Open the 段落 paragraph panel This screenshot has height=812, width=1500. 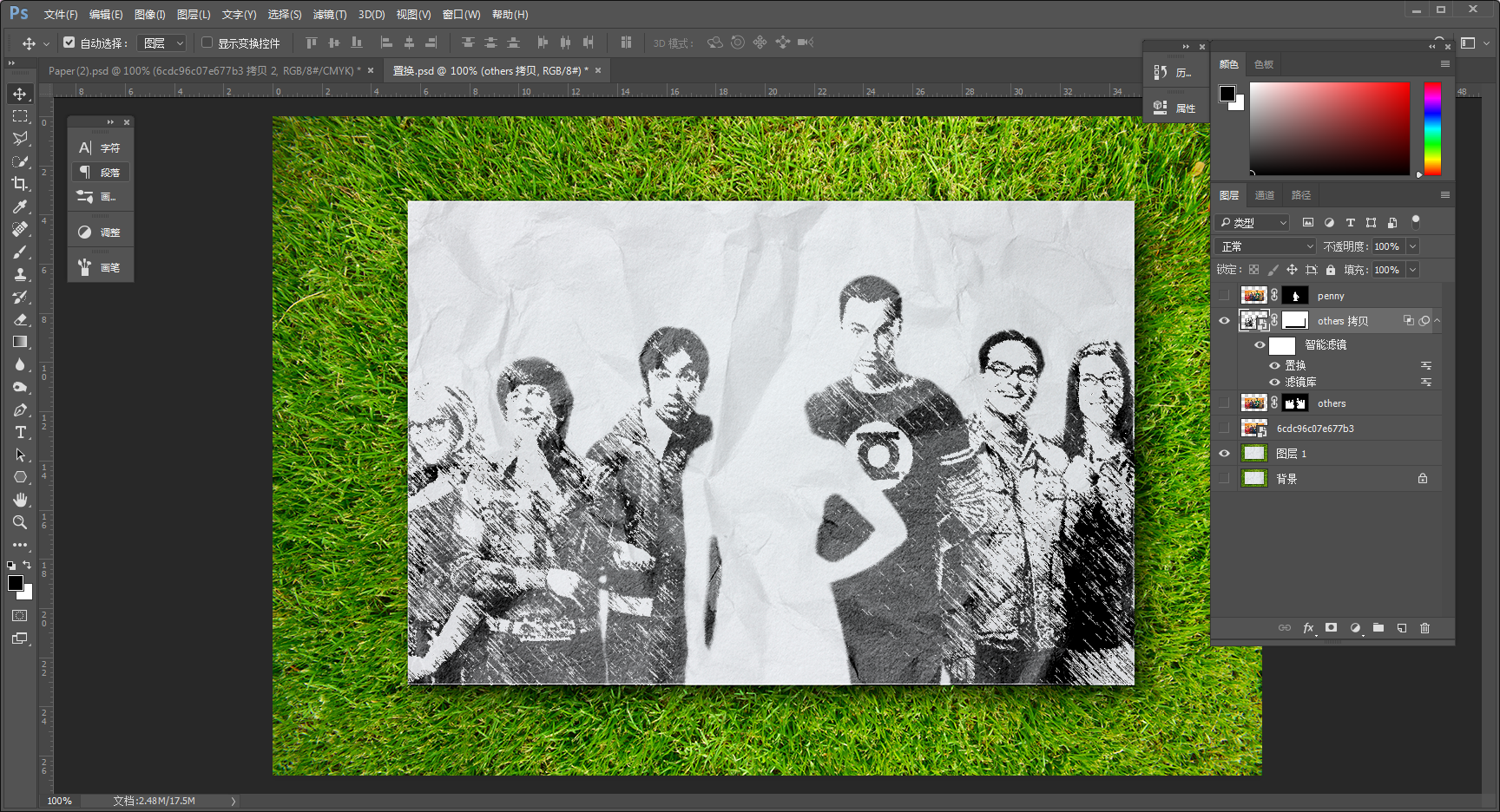coord(101,173)
